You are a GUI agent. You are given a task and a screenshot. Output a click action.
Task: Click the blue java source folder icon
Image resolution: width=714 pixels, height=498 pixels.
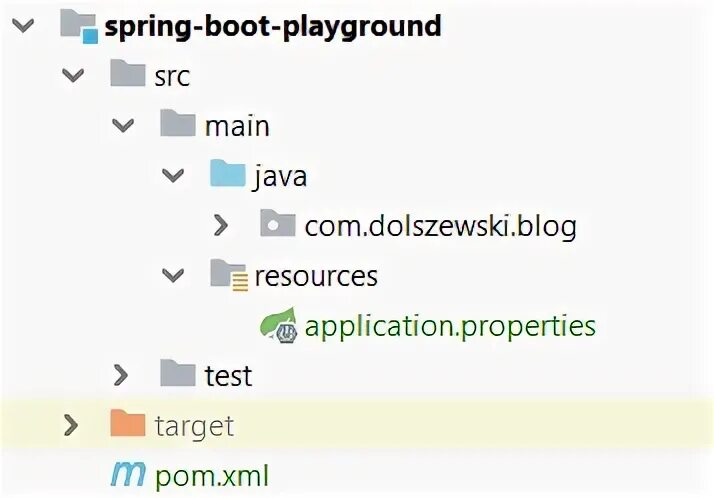227,174
